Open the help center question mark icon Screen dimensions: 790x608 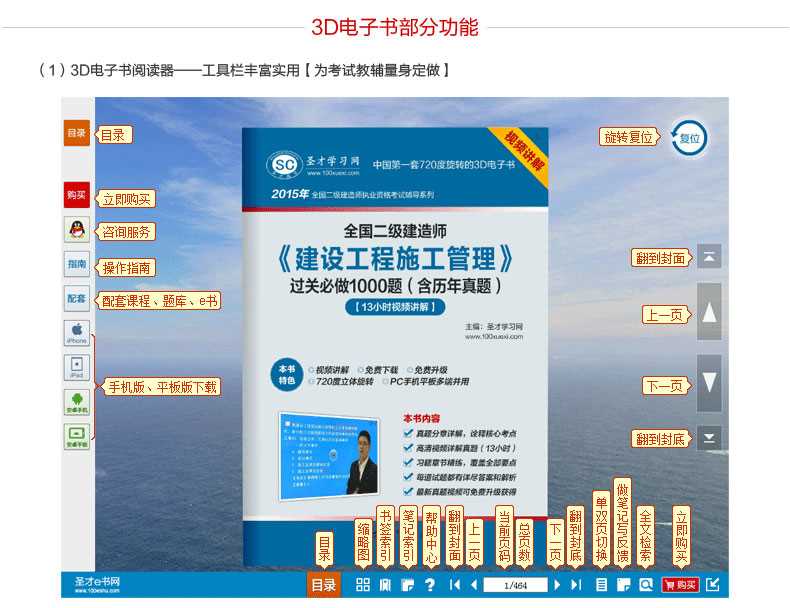[x=429, y=585]
